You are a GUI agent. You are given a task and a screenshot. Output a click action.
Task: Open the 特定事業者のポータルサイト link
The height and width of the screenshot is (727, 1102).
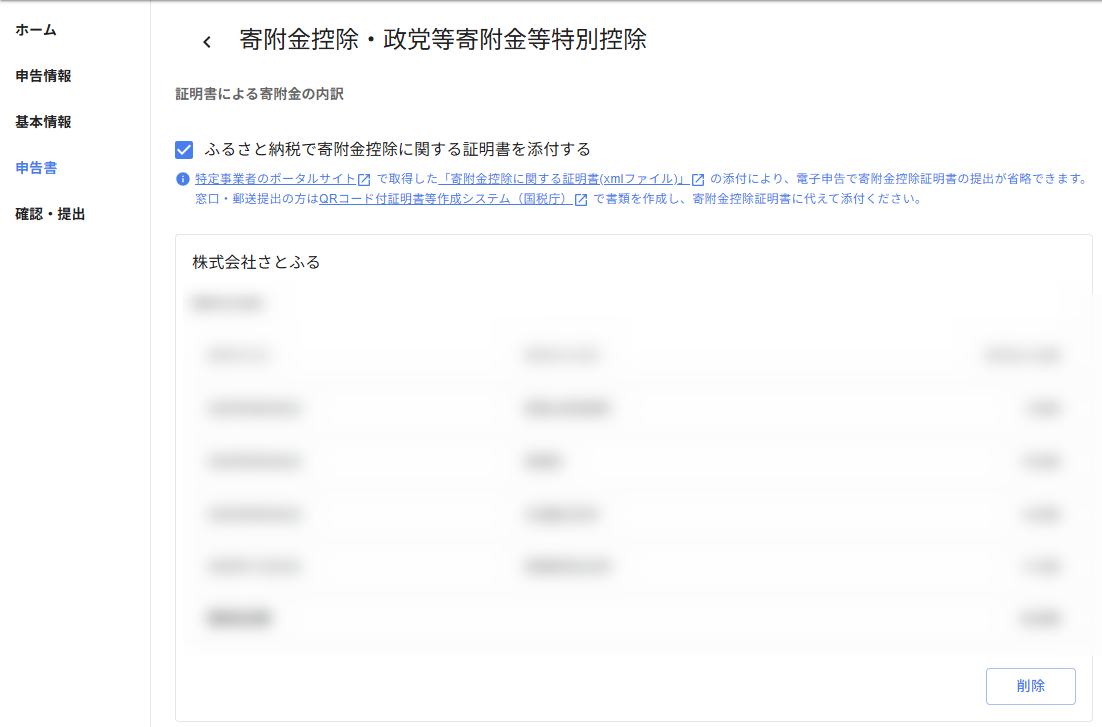tap(275, 179)
